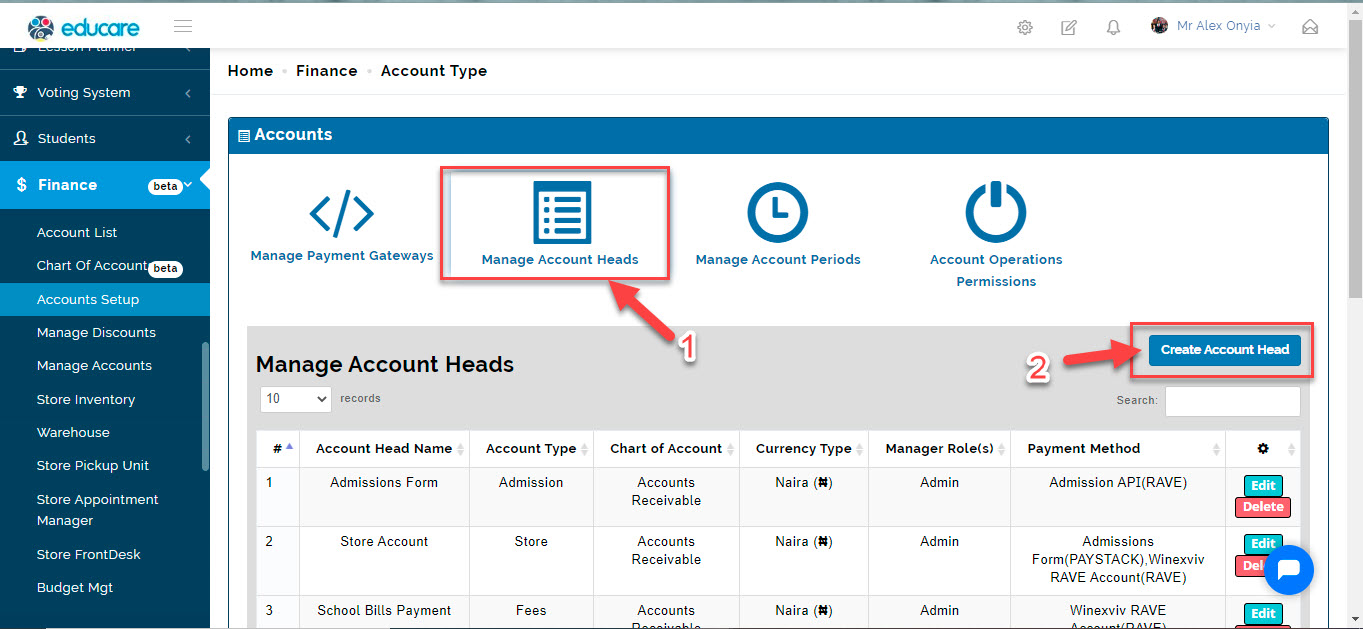Click the Create Account Head button

(x=1224, y=350)
